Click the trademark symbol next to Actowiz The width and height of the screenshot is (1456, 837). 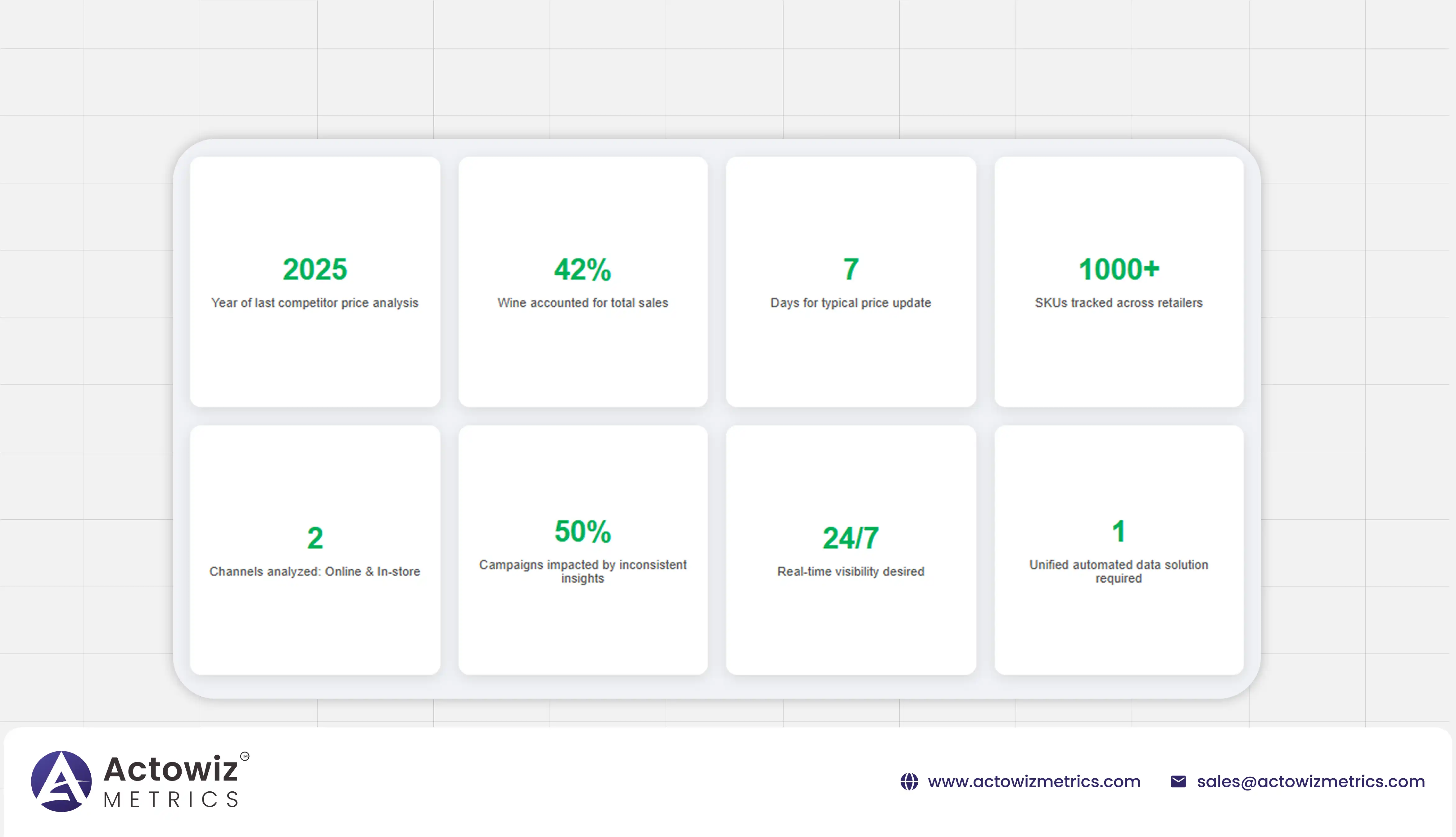pyautogui.click(x=245, y=756)
